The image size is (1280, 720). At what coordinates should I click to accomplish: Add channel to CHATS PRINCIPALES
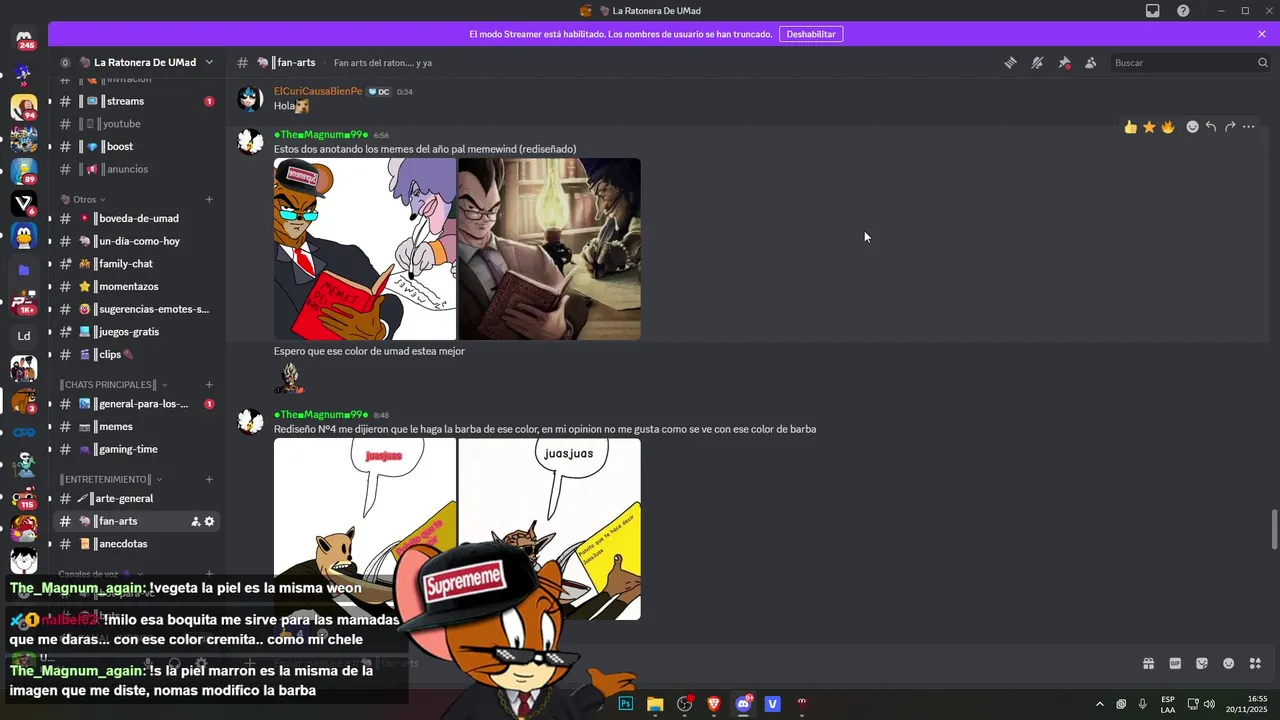pyautogui.click(x=209, y=384)
